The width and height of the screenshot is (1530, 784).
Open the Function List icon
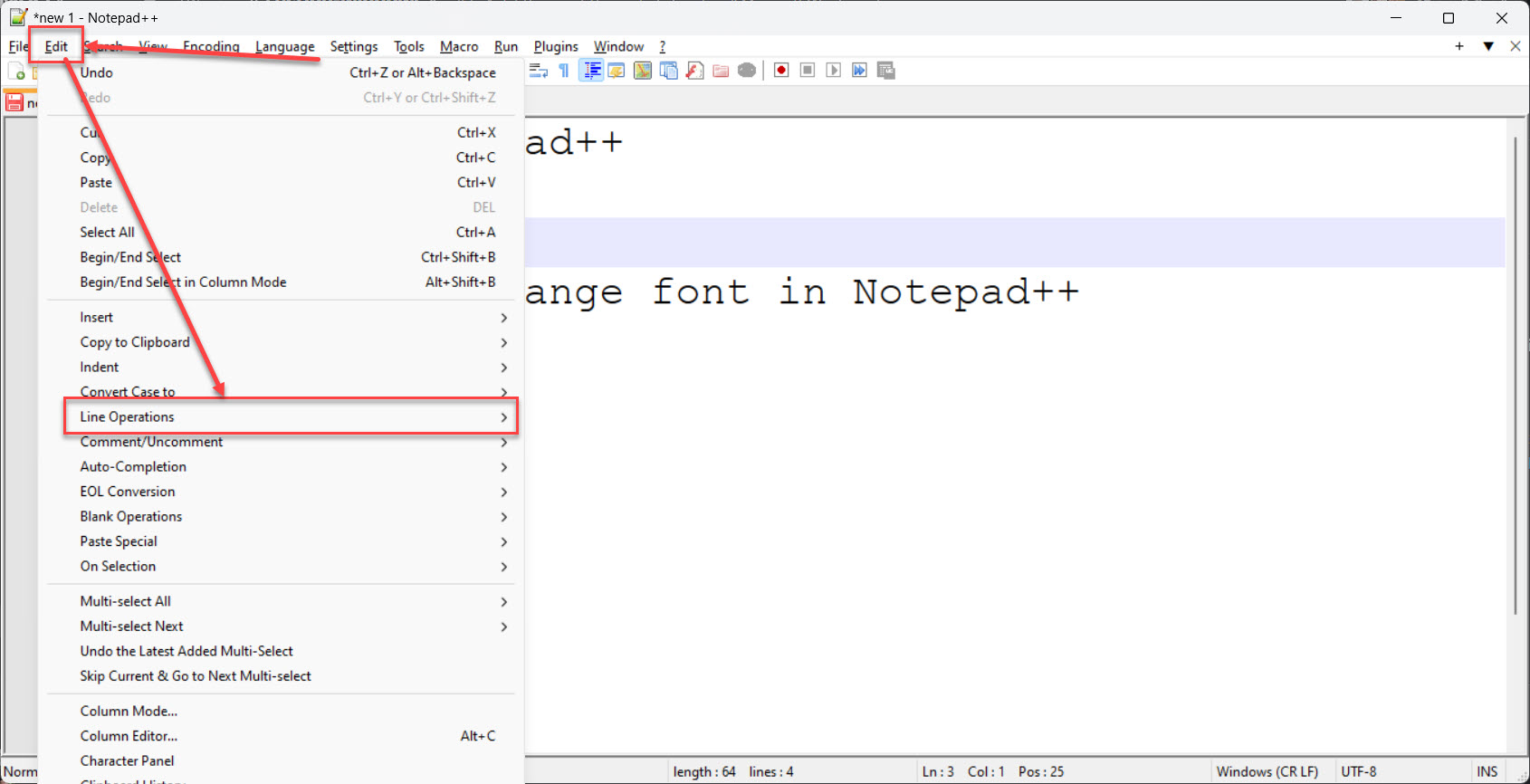pyautogui.click(x=694, y=71)
